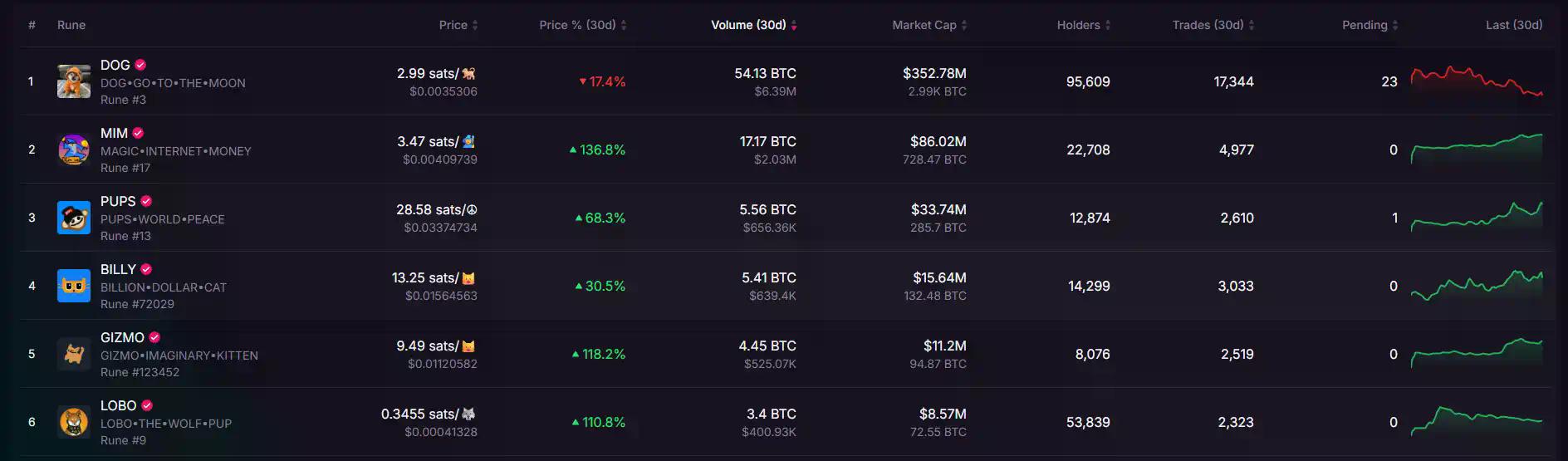Sort the list by Holders column
Viewport: 1568px width, 461px height.
point(1083,25)
